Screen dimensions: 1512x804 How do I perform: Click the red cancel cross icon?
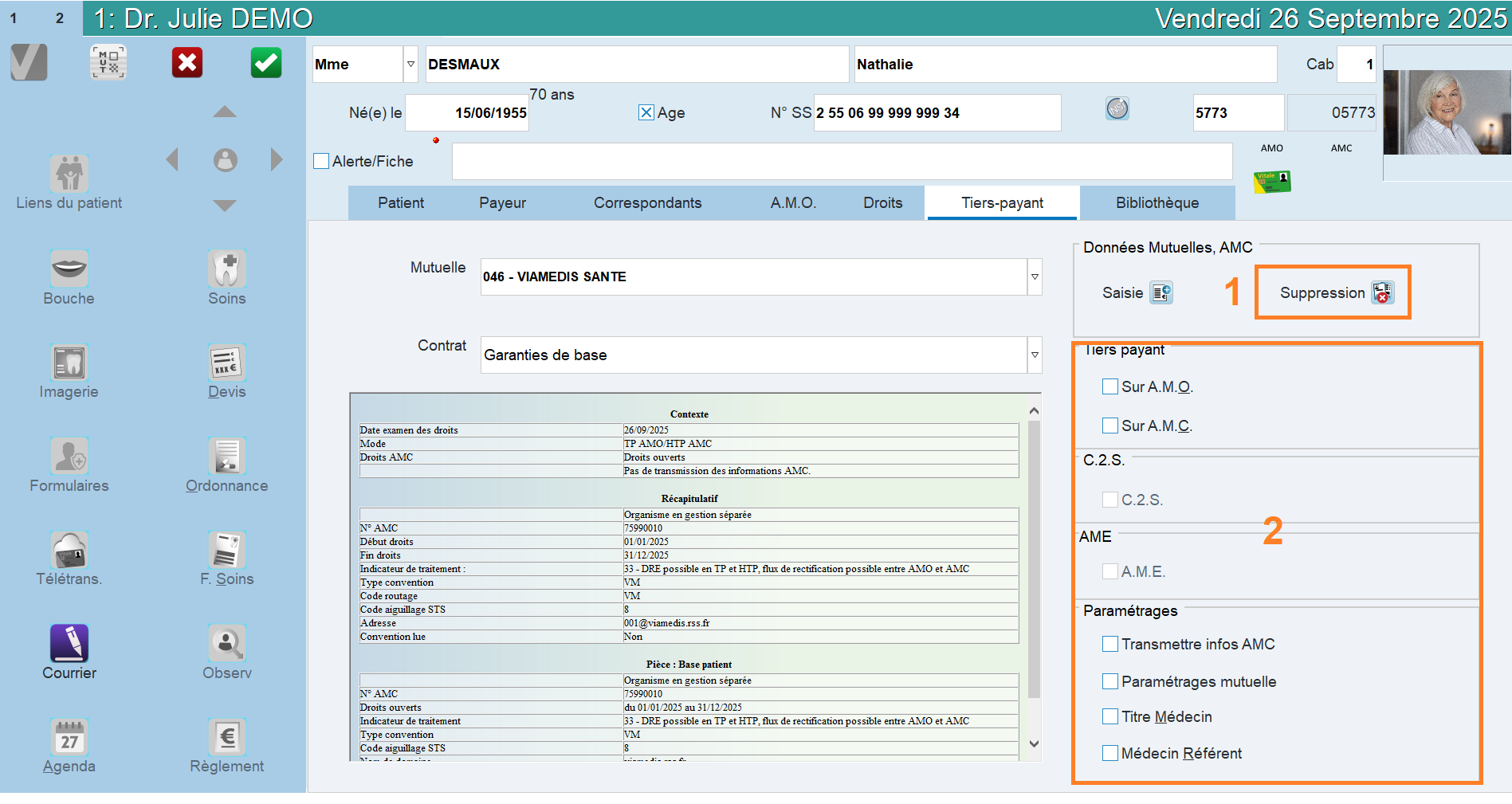coord(187,63)
